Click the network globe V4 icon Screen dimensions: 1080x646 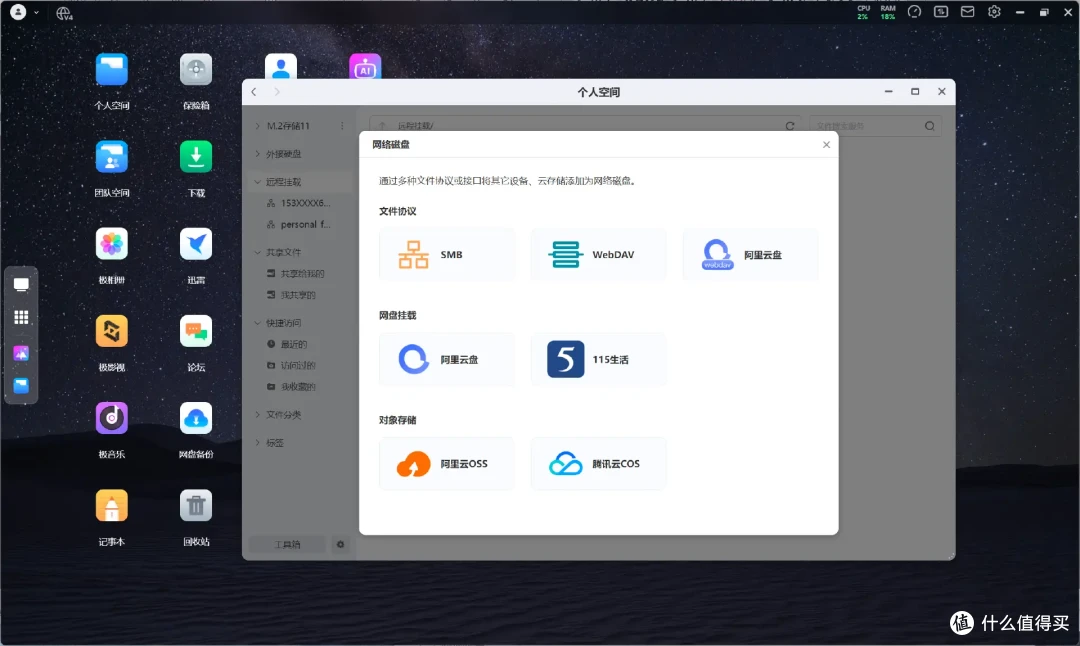click(64, 13)
